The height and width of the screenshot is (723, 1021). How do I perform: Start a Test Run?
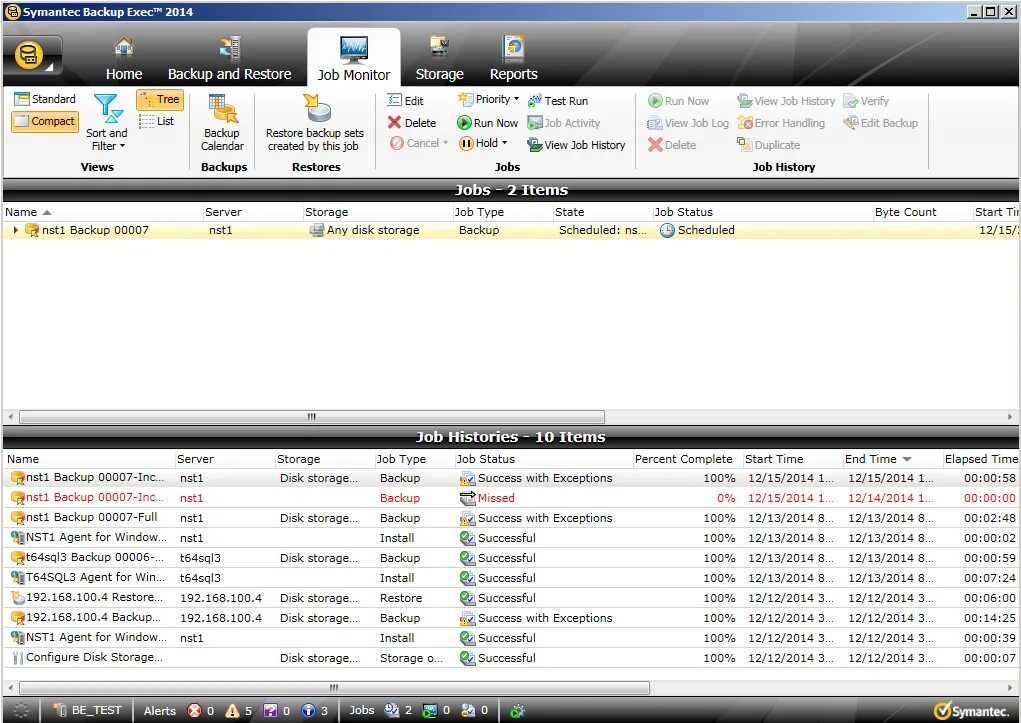pyautogui.click(x=558, y=101)
